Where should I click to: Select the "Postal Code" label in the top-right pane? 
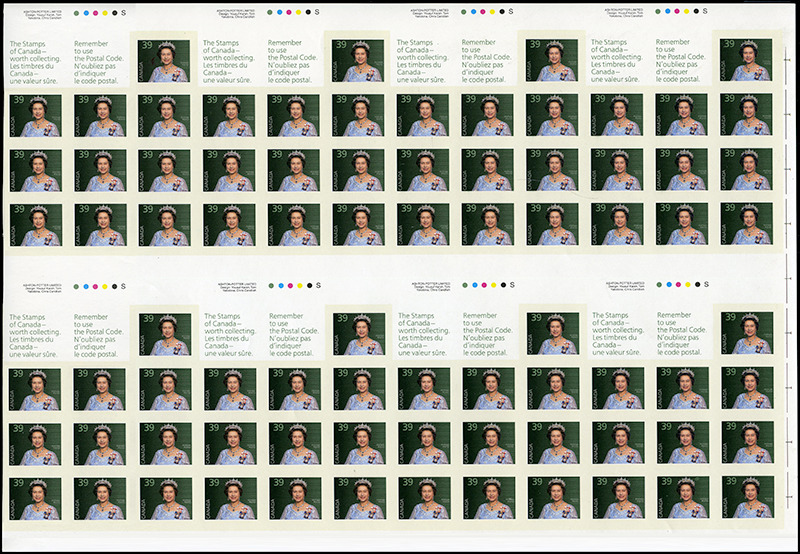(681, 62)
